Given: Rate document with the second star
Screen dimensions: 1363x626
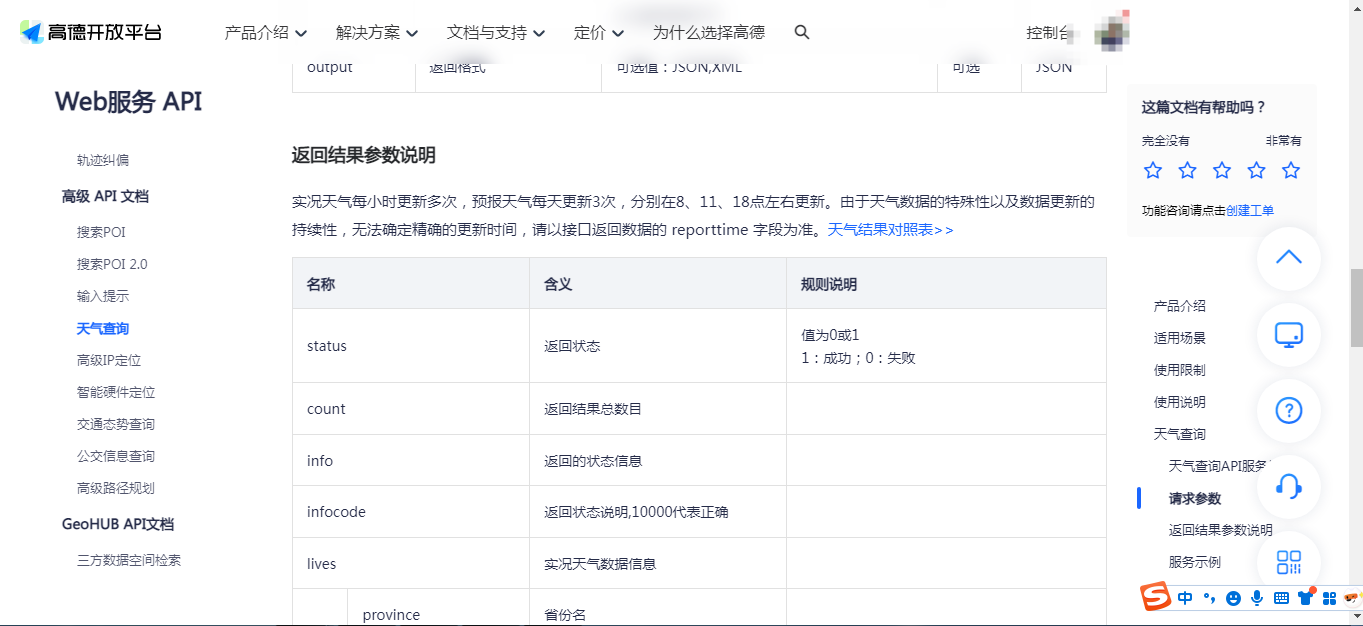Looking at the screenshot, I should coord(1187,170).
